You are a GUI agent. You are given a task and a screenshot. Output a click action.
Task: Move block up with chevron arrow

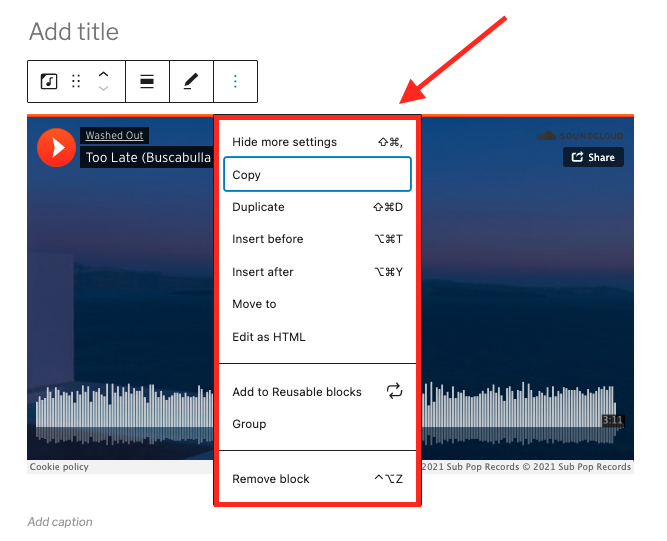click(103, 74)
